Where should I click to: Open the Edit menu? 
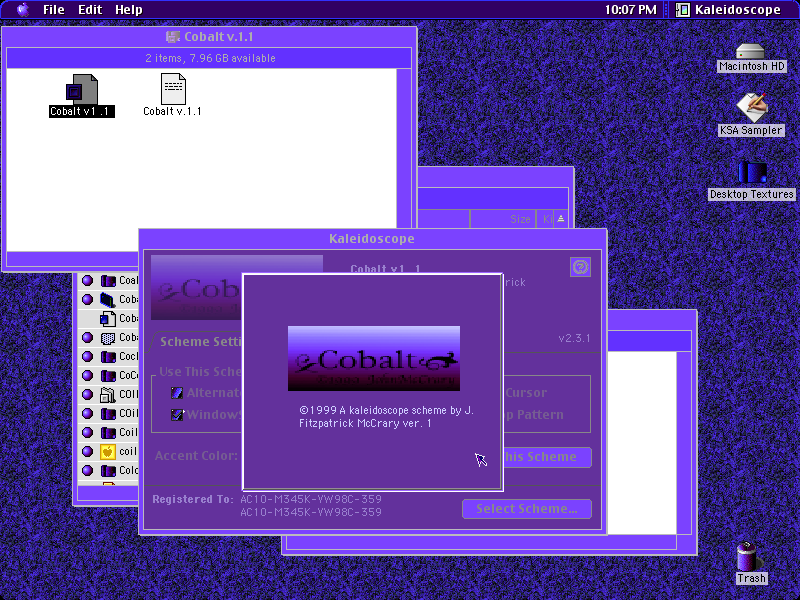pos(90,10)
